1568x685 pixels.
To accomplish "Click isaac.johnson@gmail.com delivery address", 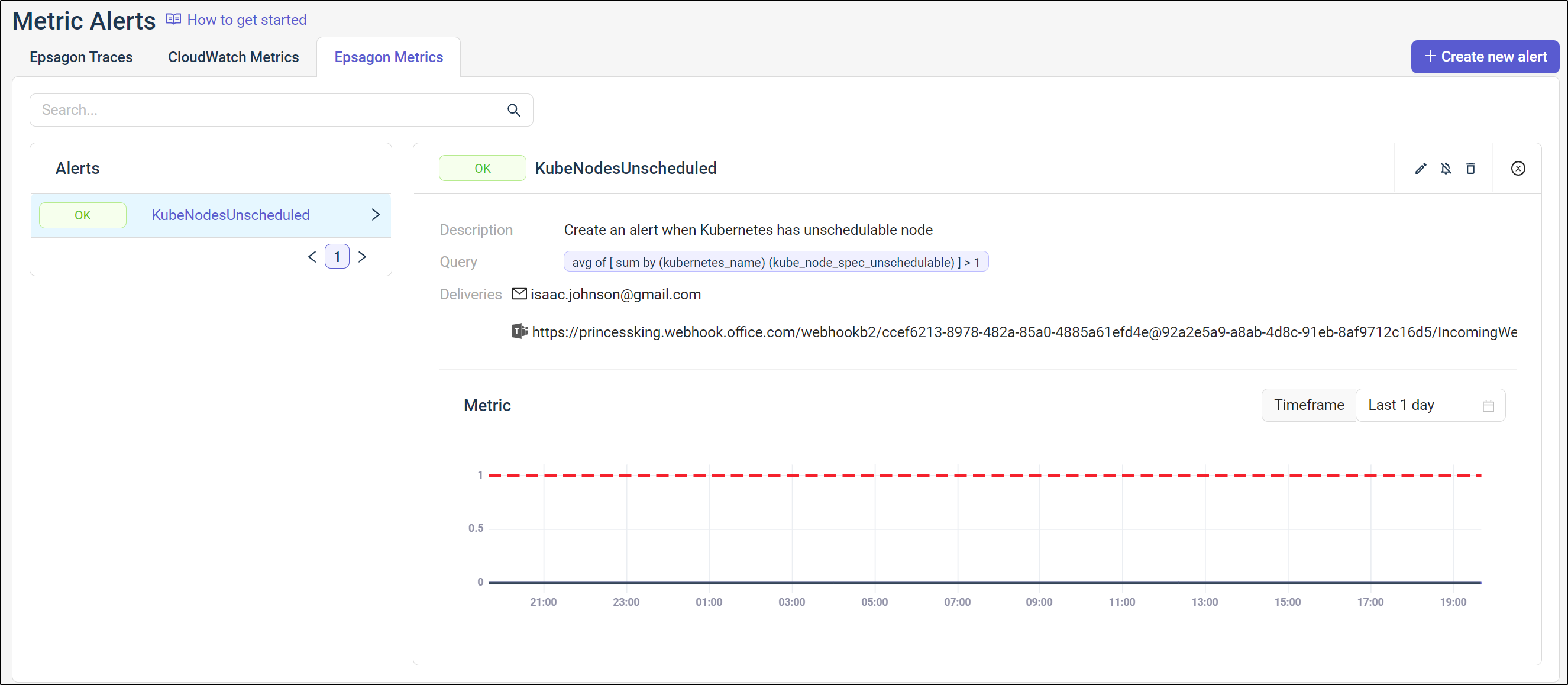I will pyautogui.click(x=615, y=295).
